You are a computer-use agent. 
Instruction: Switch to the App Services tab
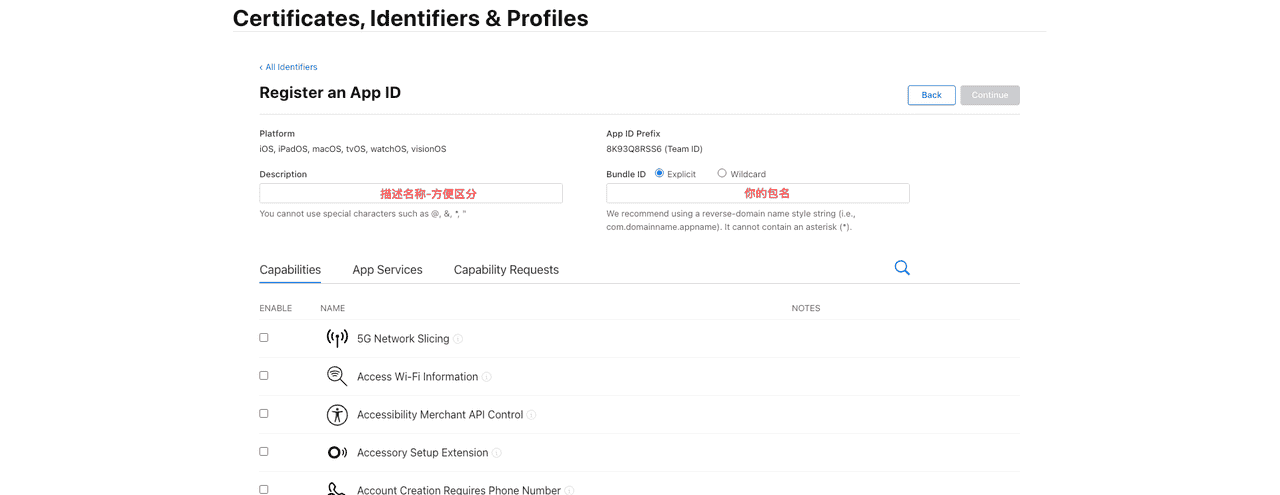click(387, 270)
